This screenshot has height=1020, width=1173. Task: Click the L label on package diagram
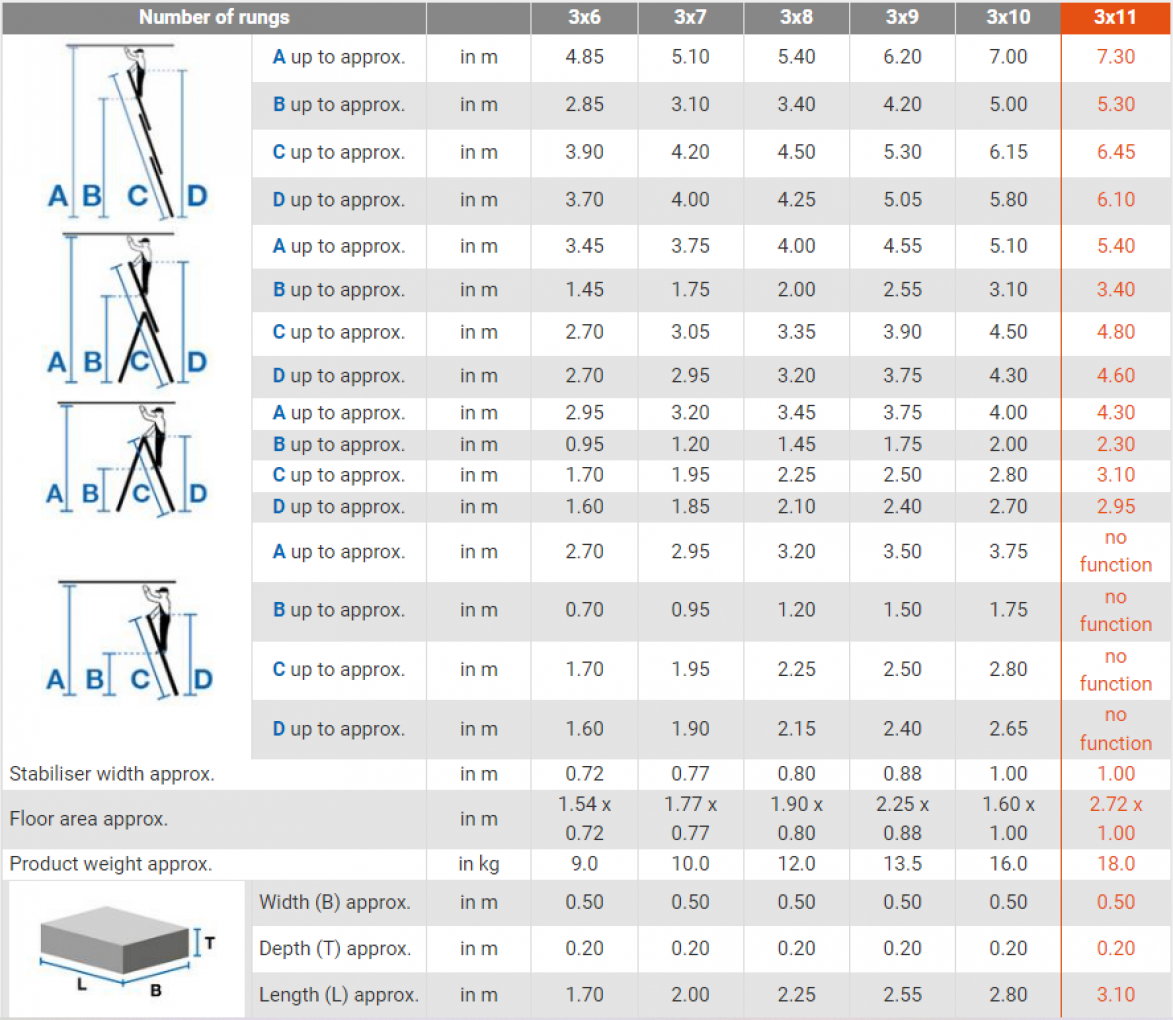click(x=81, y=984)
